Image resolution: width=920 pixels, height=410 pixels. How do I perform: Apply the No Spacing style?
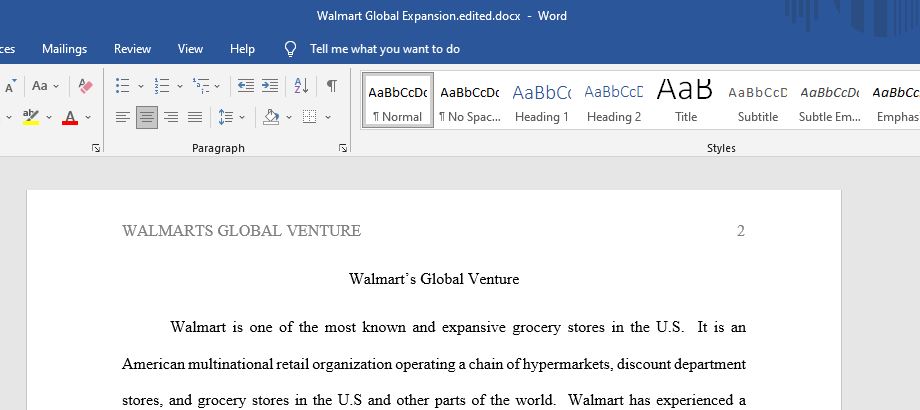[x=469, y=100]
